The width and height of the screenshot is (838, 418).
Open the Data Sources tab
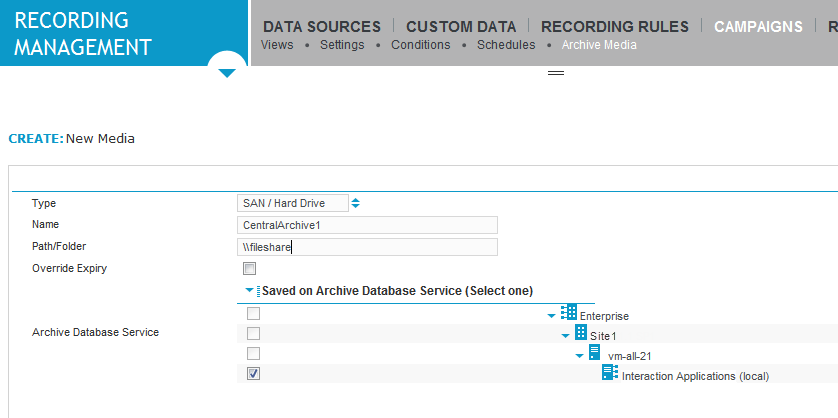point(321,27)
